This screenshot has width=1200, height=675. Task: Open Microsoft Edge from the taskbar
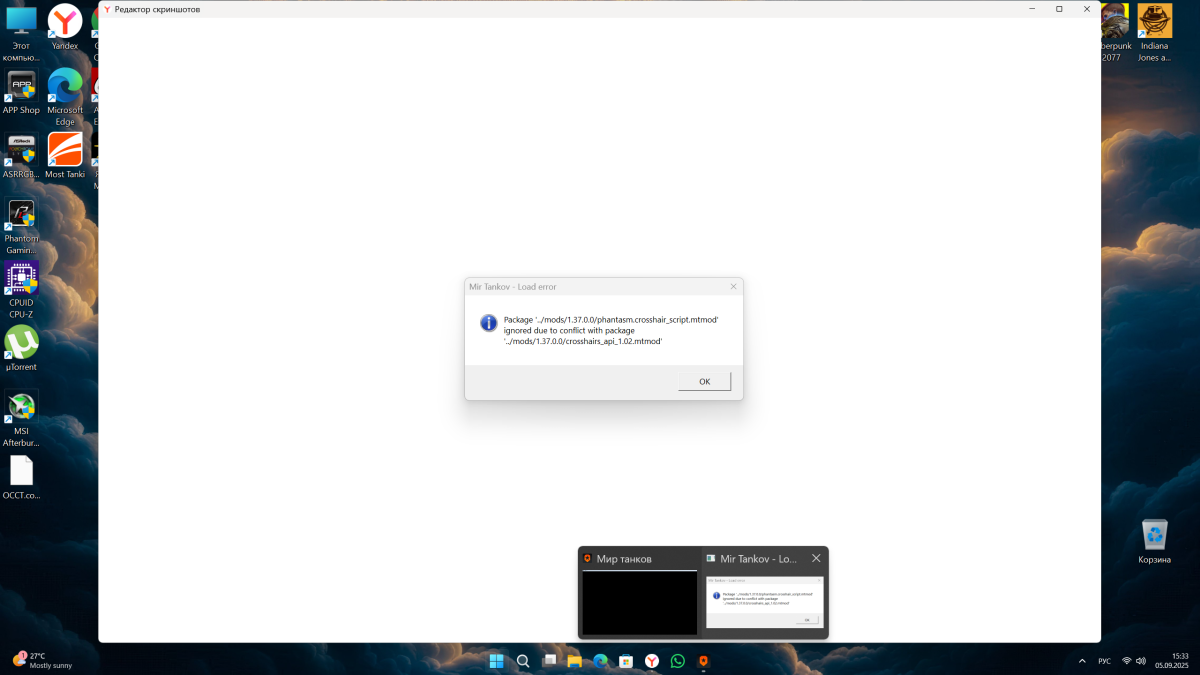click(x=600, y=661)
